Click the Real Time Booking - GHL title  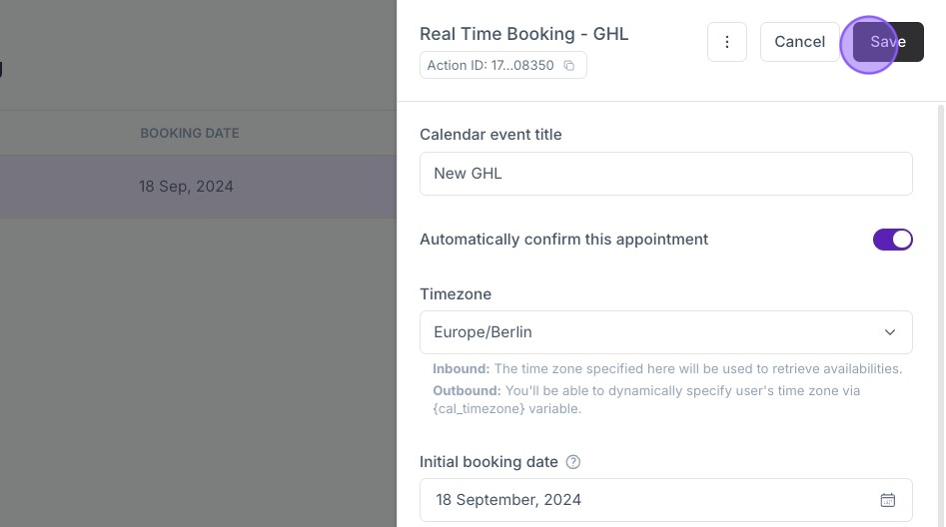524,34
